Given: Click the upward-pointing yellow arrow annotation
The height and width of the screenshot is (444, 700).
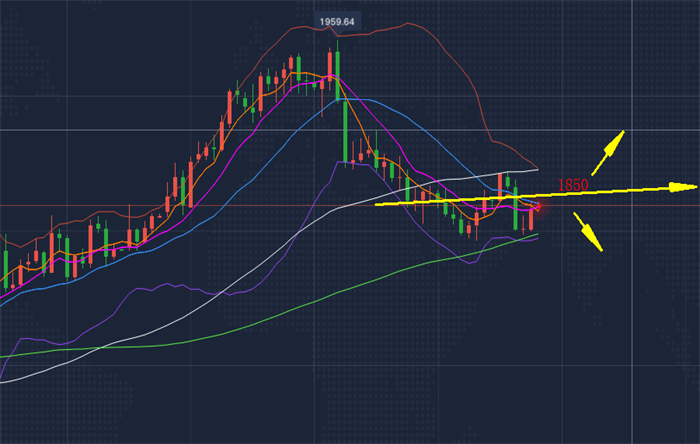Looking at the screenshot, I should [608, 153].
